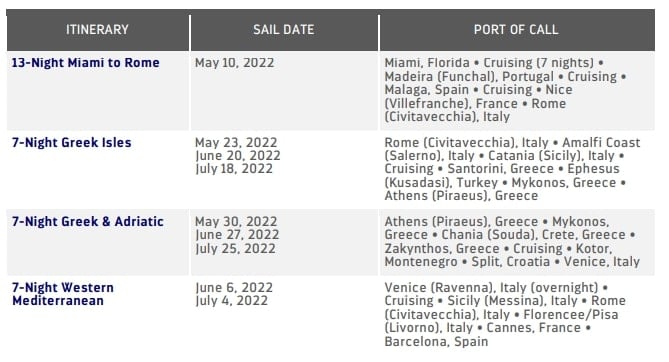Select the 7-Night Greek & Adriatic itinerary
The image size is (669, 362).
pyautogui.click(x=88, y=222)
